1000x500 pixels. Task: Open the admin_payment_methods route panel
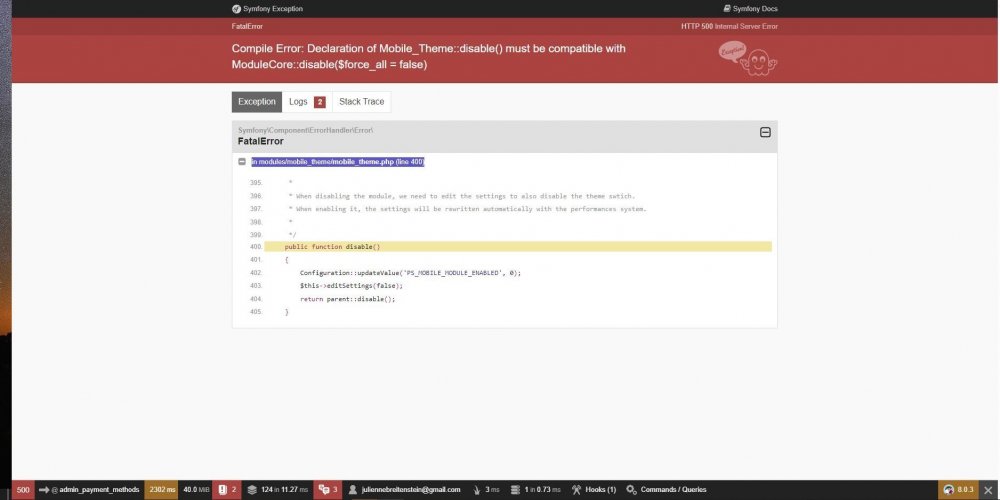89,490
